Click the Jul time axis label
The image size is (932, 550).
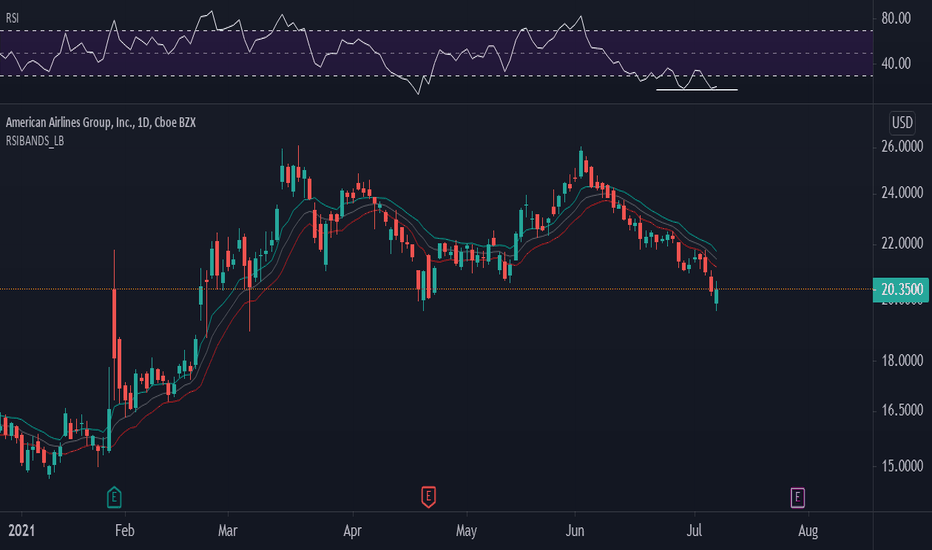click(x=694, y=530)
